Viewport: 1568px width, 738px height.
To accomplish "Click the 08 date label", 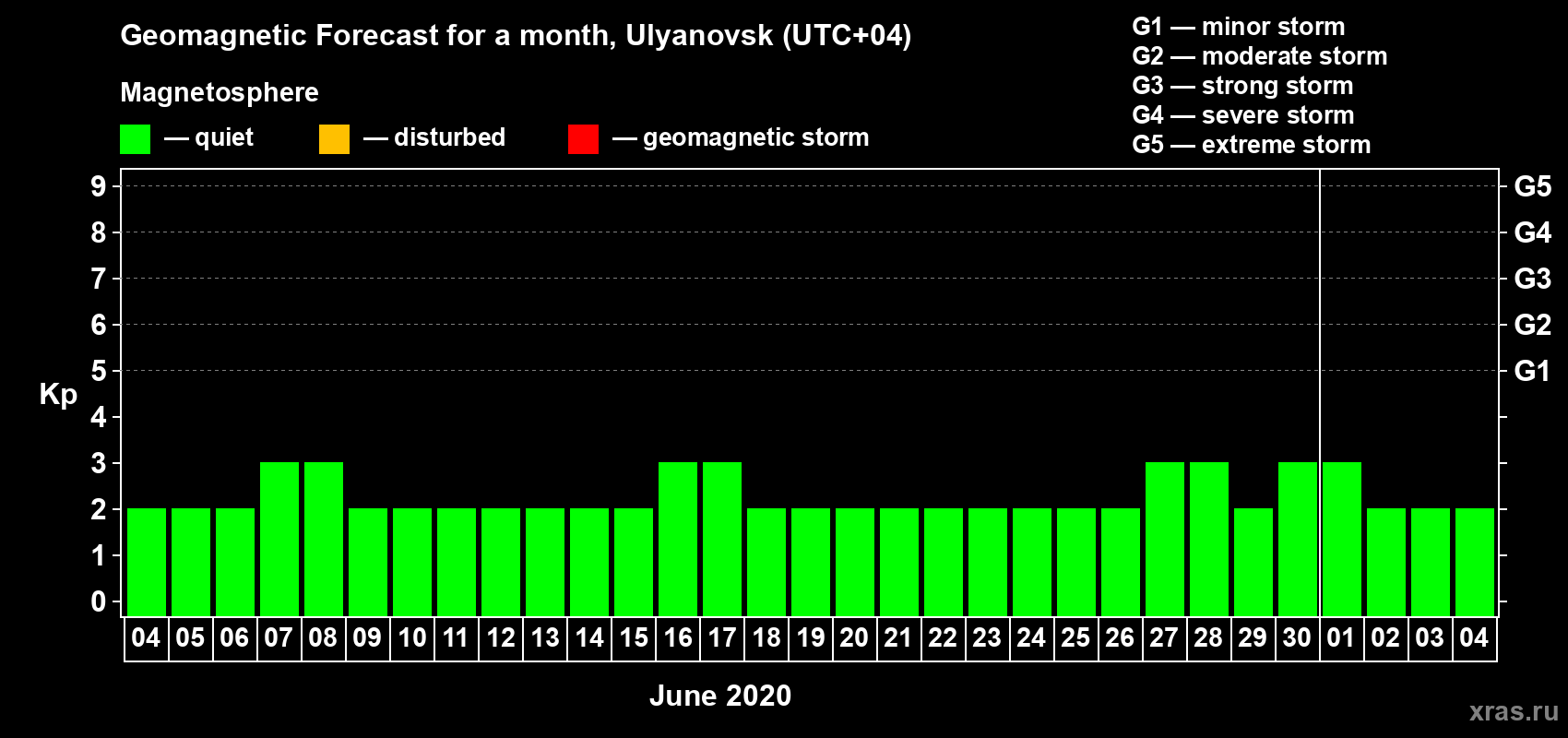I will tap(323, 638).
